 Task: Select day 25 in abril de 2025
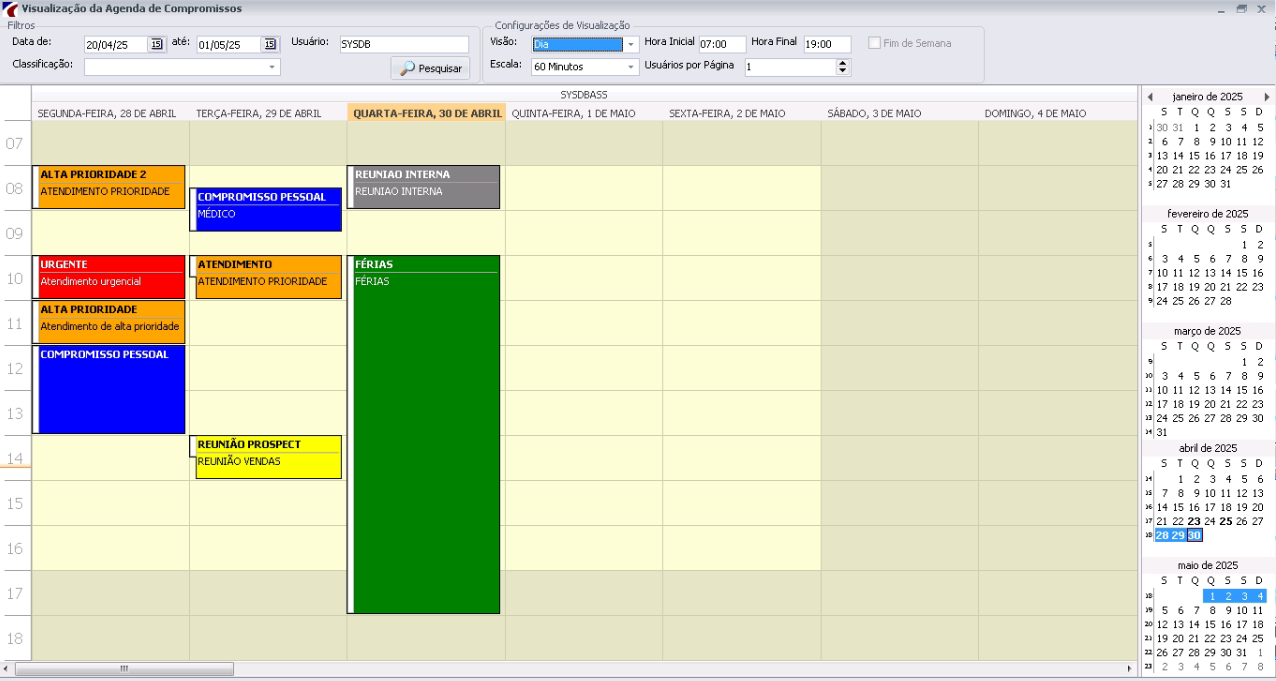(x=1226, y=521)
